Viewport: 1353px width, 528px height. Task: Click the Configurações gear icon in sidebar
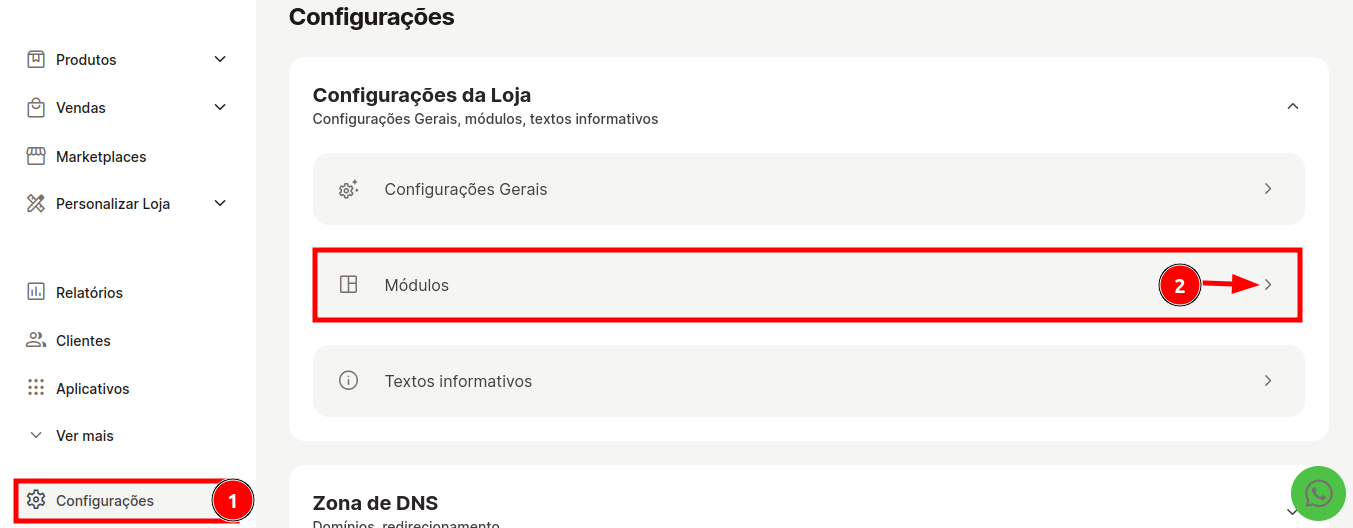point(36,500)
